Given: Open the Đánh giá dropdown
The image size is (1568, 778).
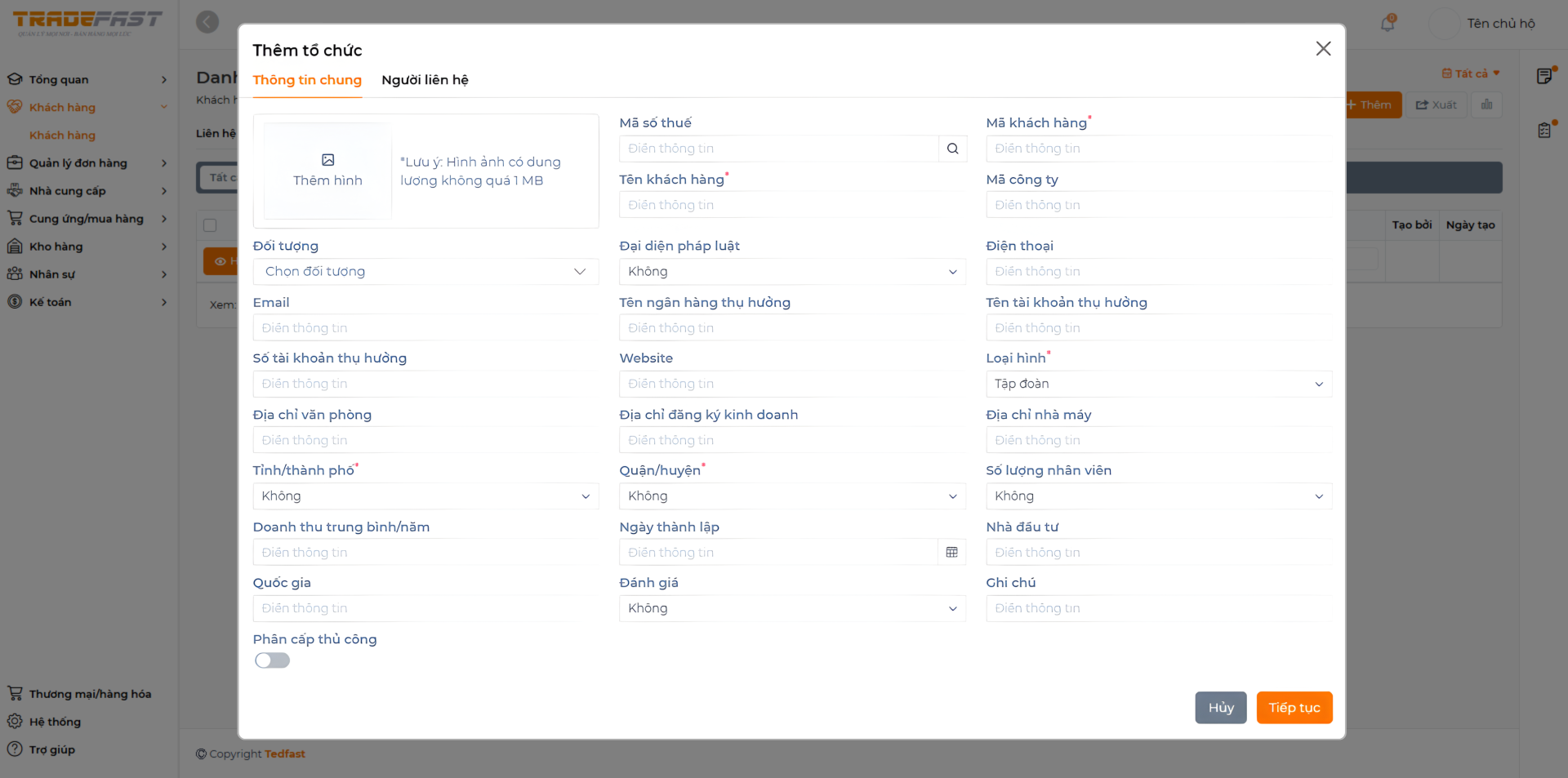Looking at the screenshot, I should click(791, 609).
